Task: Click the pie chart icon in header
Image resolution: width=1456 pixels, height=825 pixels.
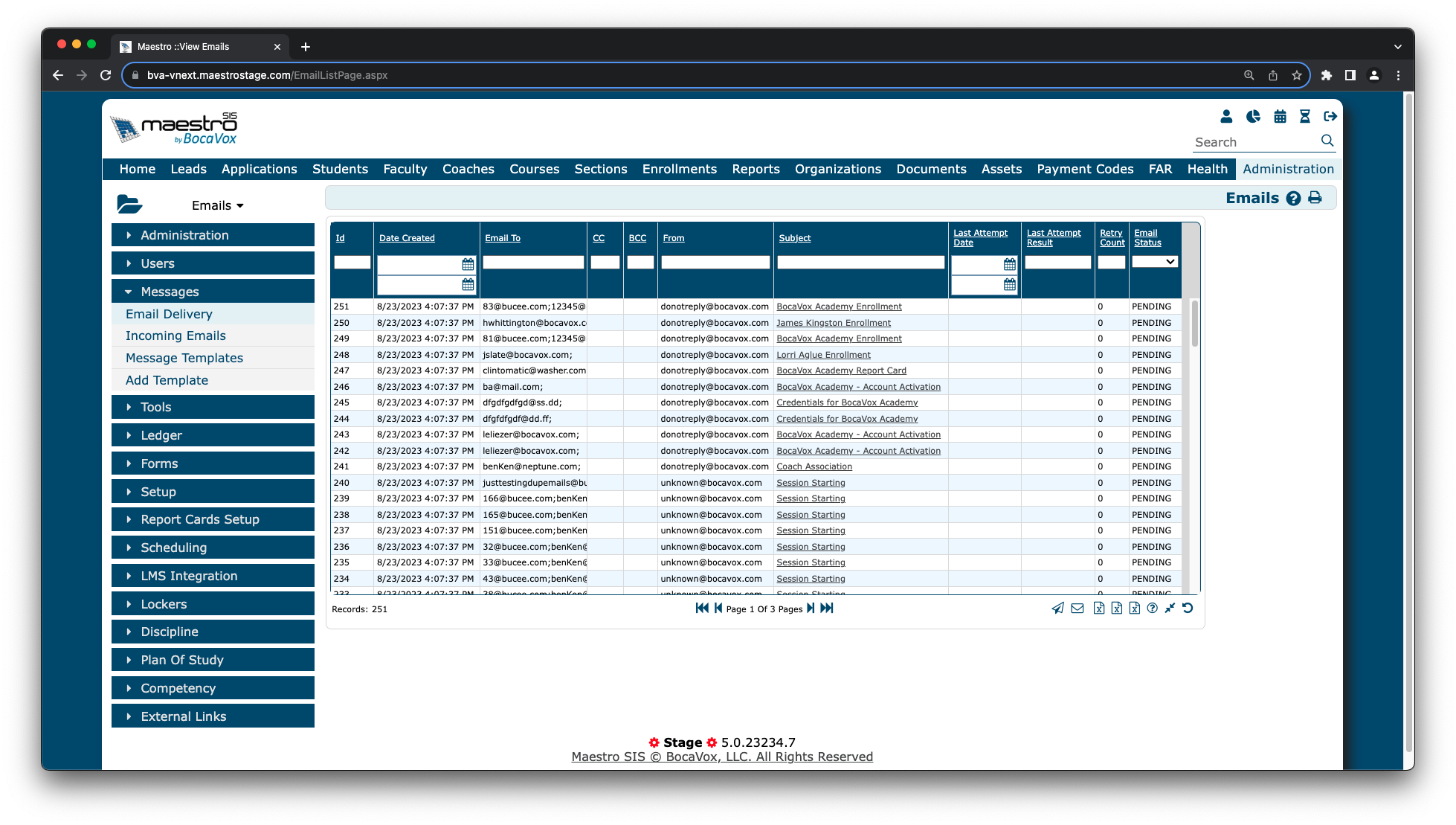Action: [1253, 117]
